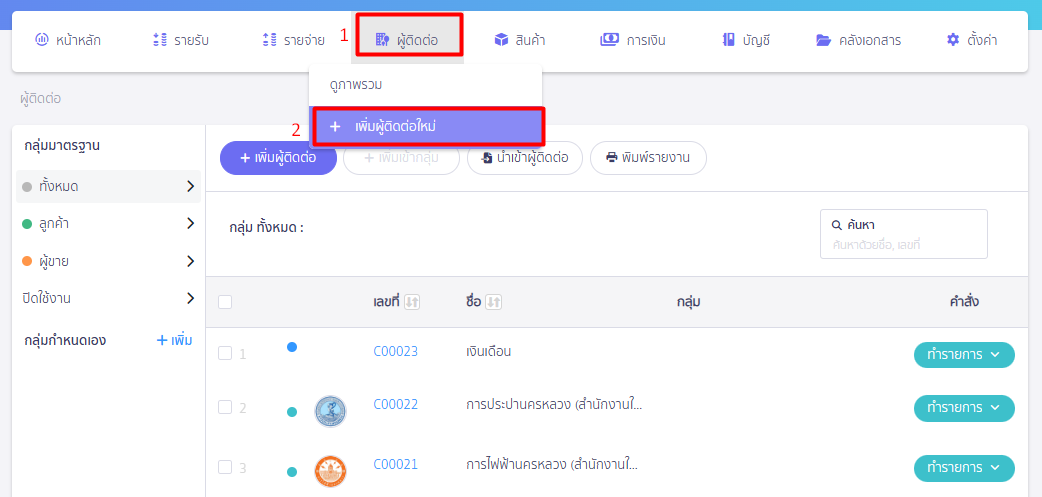Select ดูภาพรวม in the dropdown
This screenshot has width=1042, height=497.
pyautogui.click(x=425, y=85)
